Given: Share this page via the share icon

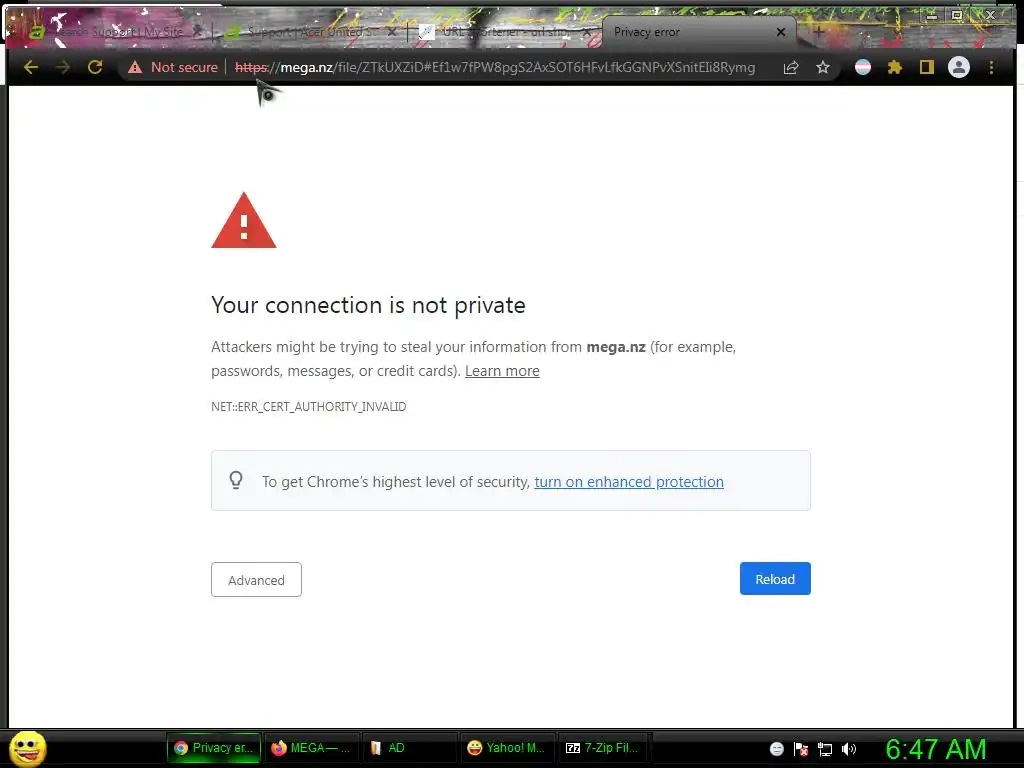Looking at the screenshot, I should (x=791, y=67).
